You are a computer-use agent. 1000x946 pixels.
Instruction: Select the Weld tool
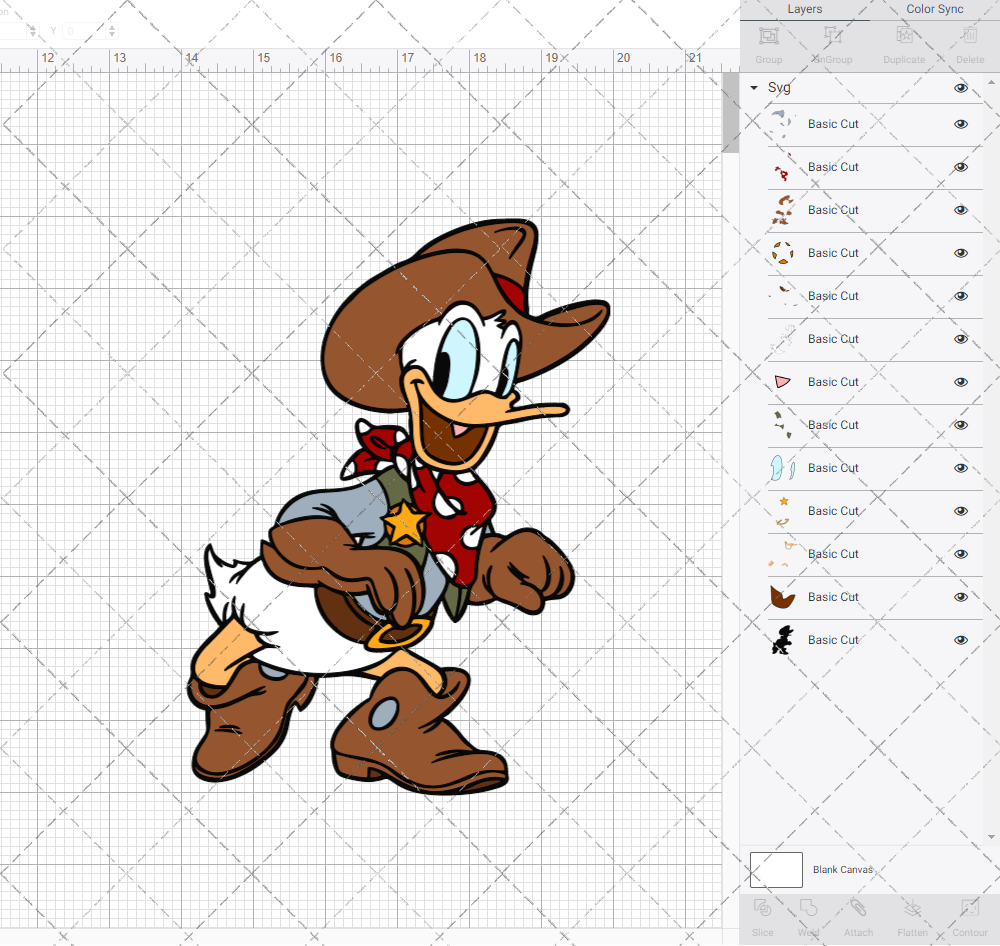coord(808,907)
